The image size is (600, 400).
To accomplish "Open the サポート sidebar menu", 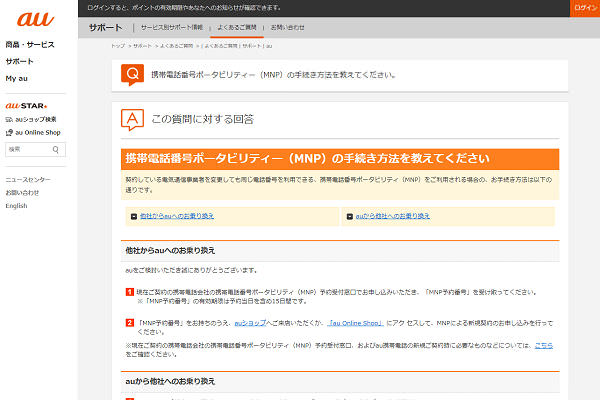I will [20, 61].
